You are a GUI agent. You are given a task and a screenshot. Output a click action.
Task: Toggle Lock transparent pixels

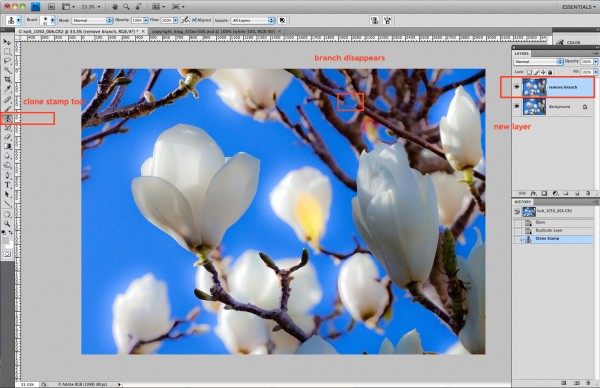point(530,72)
